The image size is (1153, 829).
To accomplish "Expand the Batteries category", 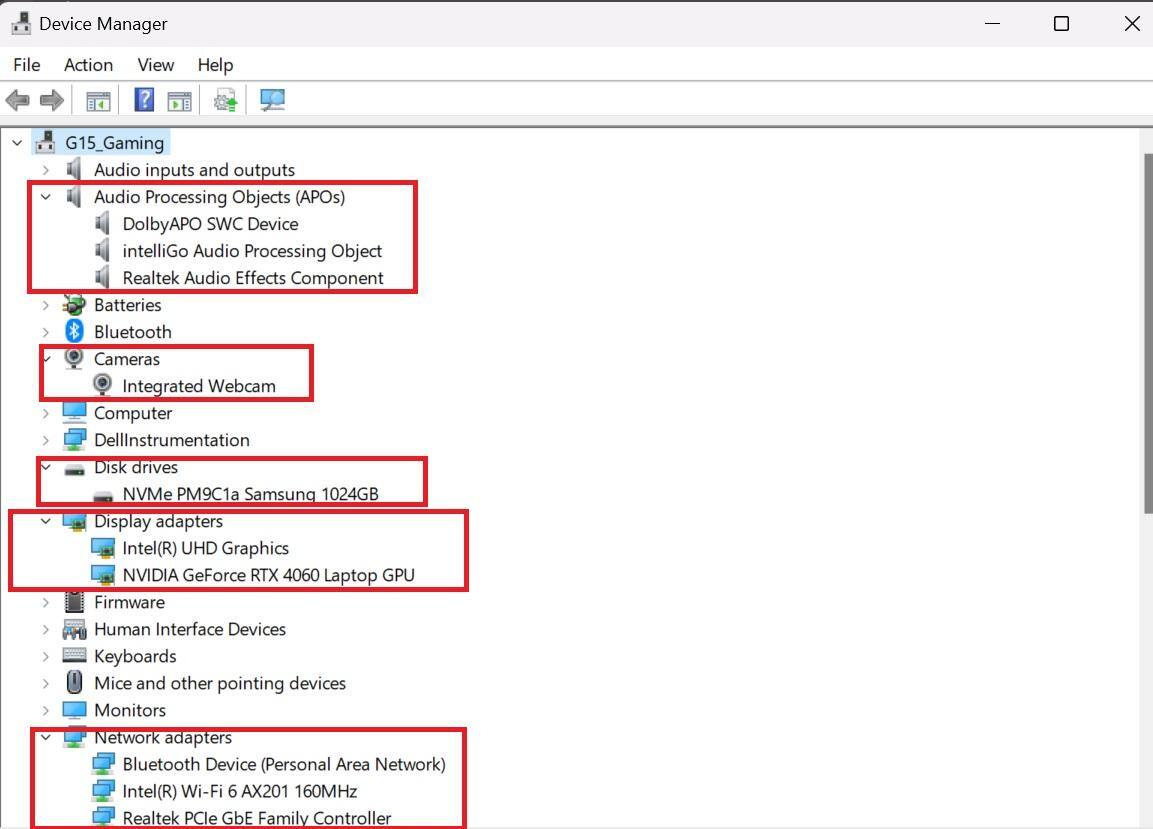I will [x=46, y=305].
